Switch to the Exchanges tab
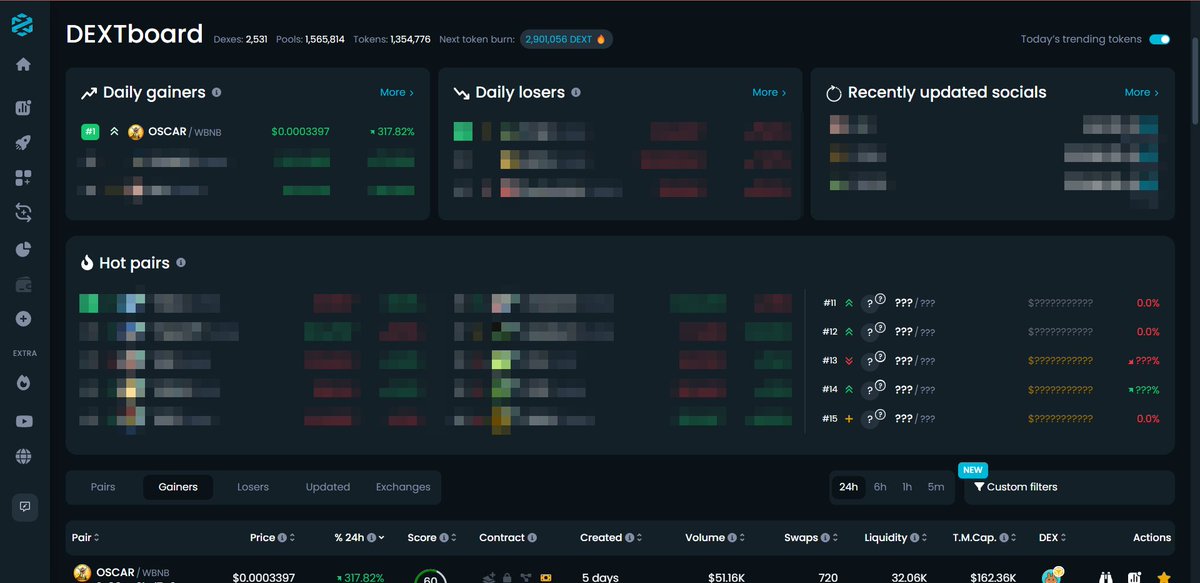 [403, 487]
